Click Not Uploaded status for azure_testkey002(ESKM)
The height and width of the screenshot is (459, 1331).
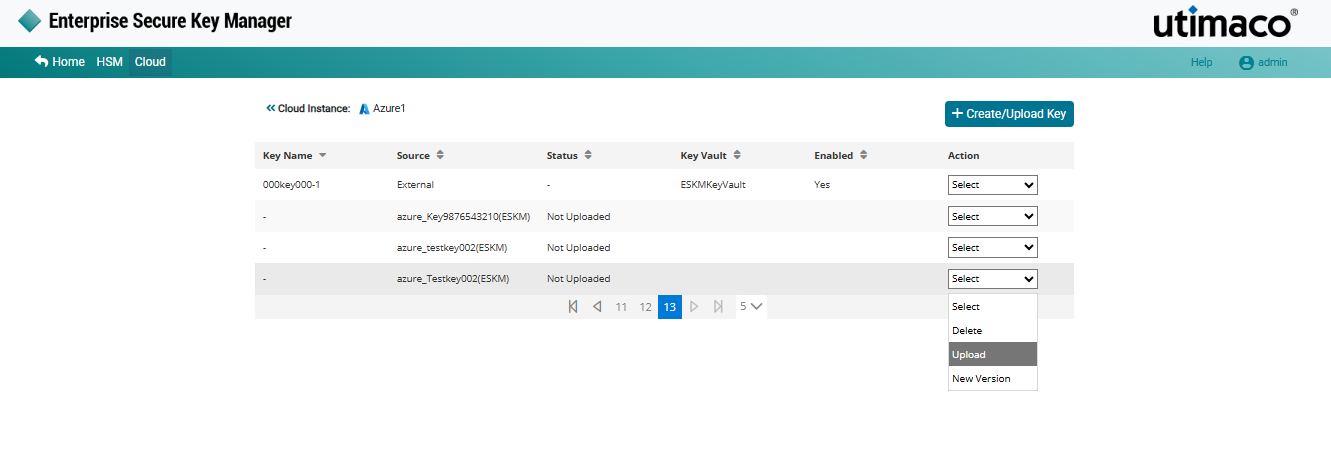click(x=578, y=247)
